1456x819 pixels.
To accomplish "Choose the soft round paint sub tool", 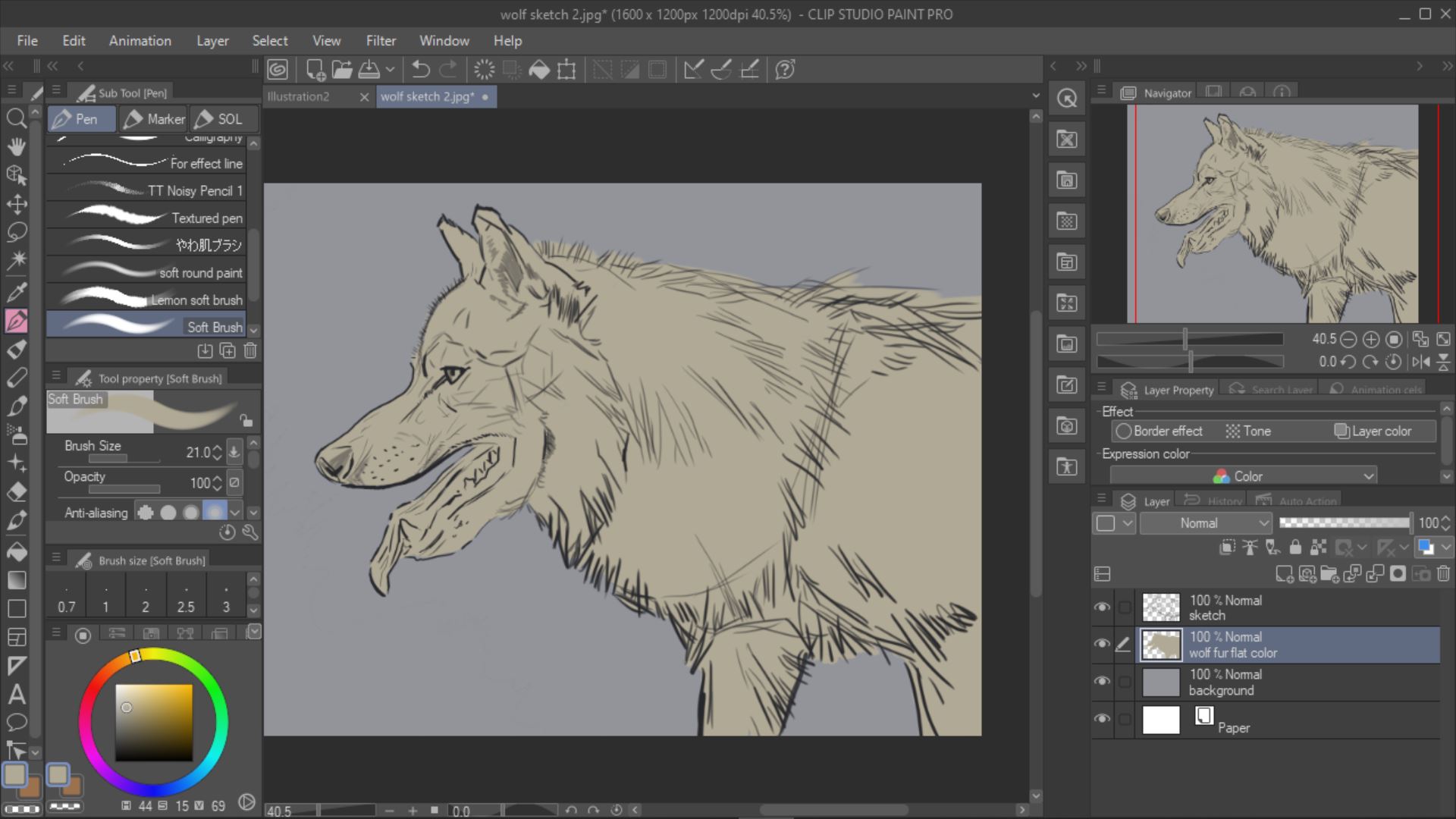I will (x=146, y=273).
